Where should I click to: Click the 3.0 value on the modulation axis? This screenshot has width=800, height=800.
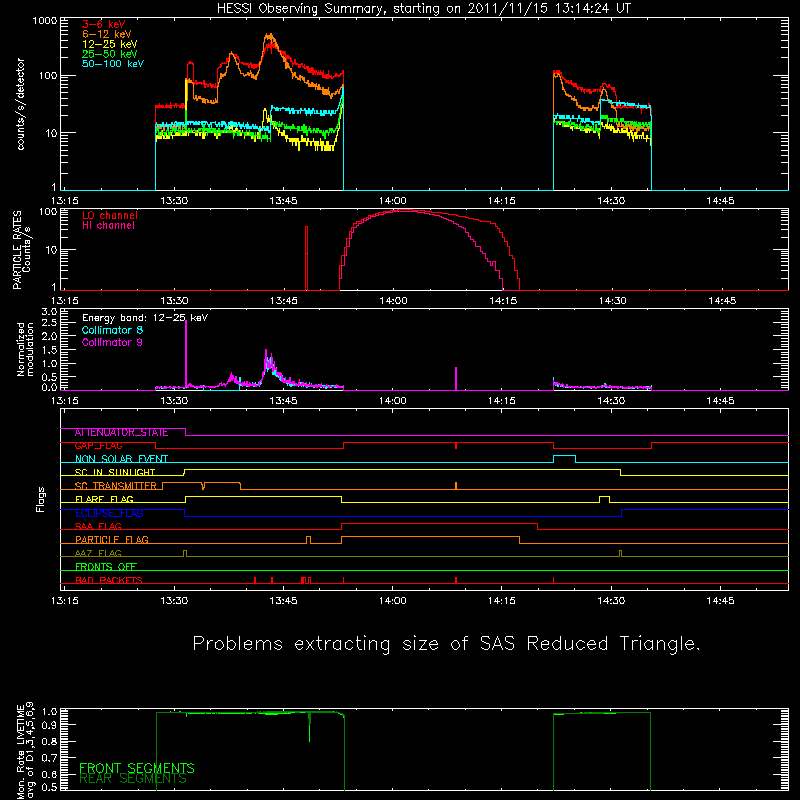point(49,311)
